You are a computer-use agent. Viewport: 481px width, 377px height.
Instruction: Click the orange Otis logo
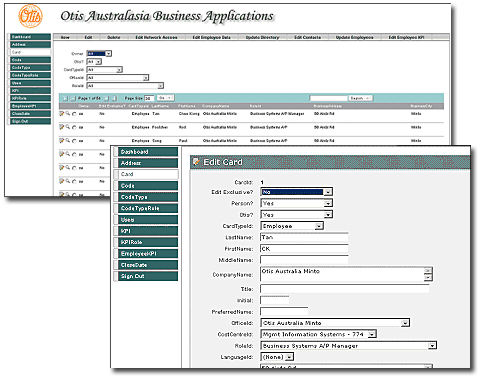30,16
